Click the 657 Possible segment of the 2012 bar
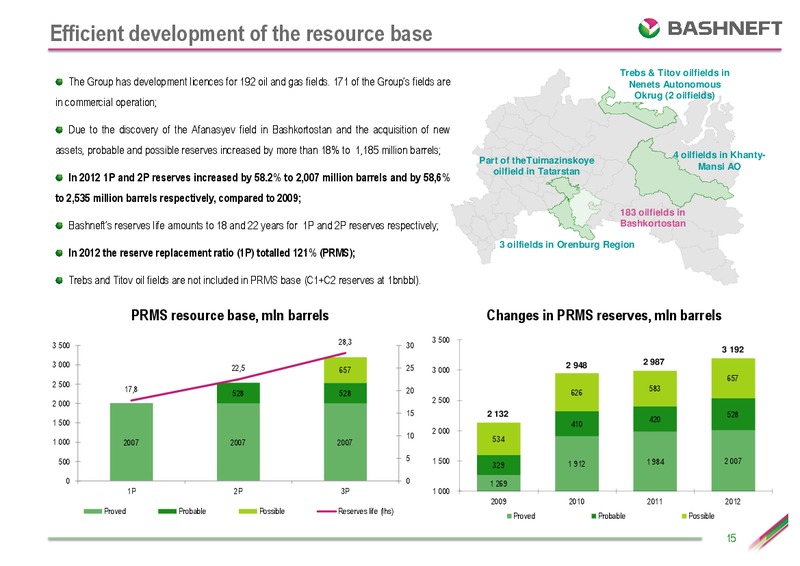 (733, 378)
